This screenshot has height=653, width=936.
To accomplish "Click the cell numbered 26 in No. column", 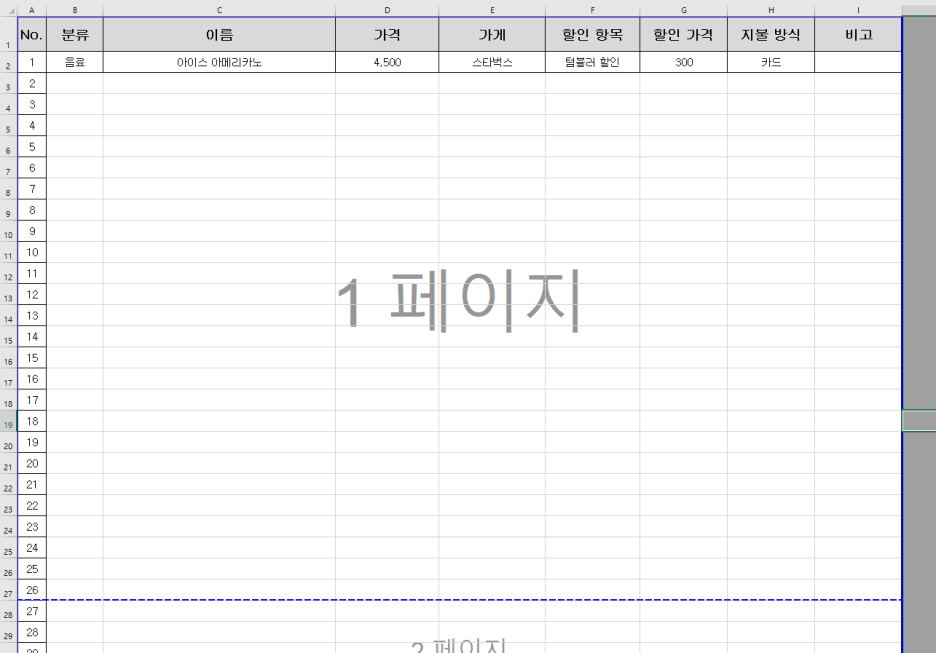I will (32, 590).
